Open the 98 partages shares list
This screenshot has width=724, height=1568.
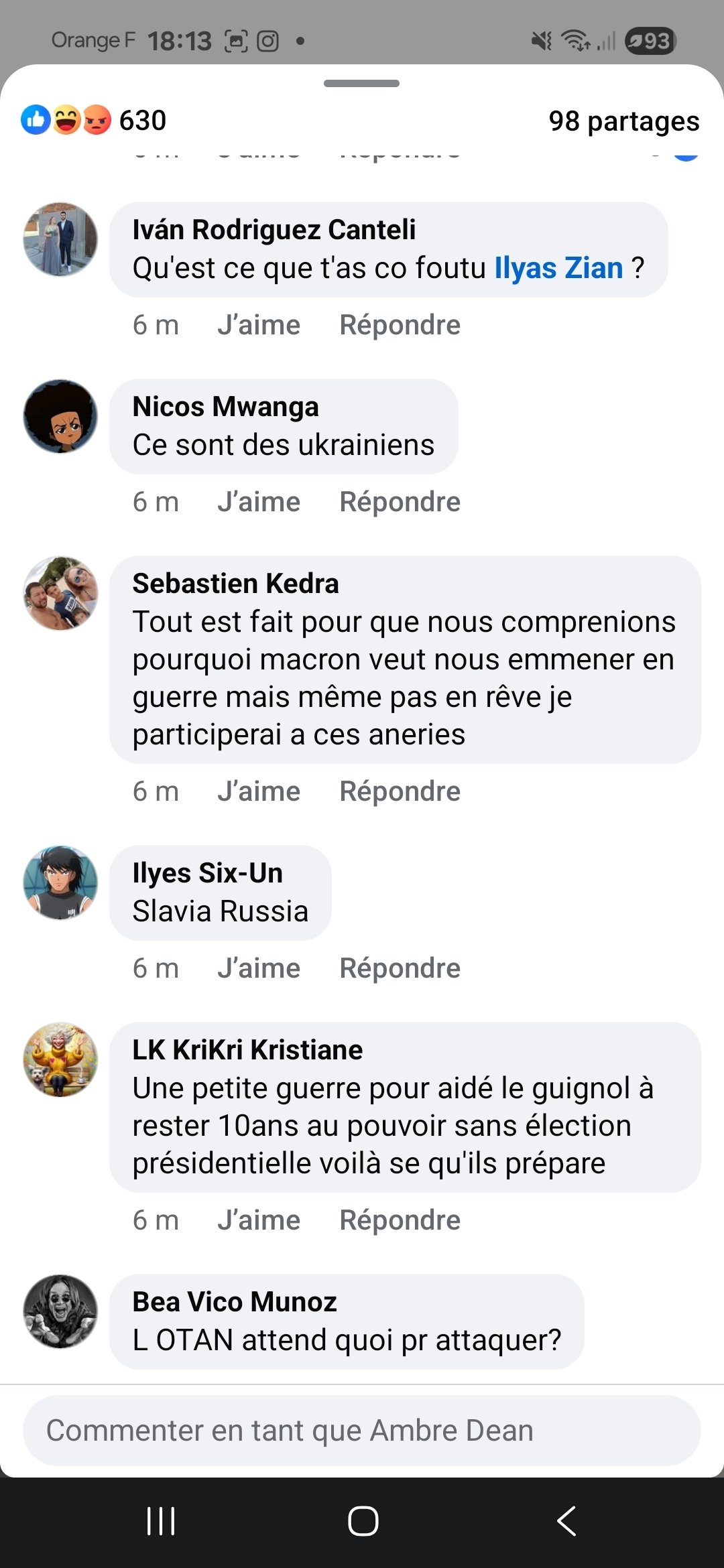pos(623,121)
